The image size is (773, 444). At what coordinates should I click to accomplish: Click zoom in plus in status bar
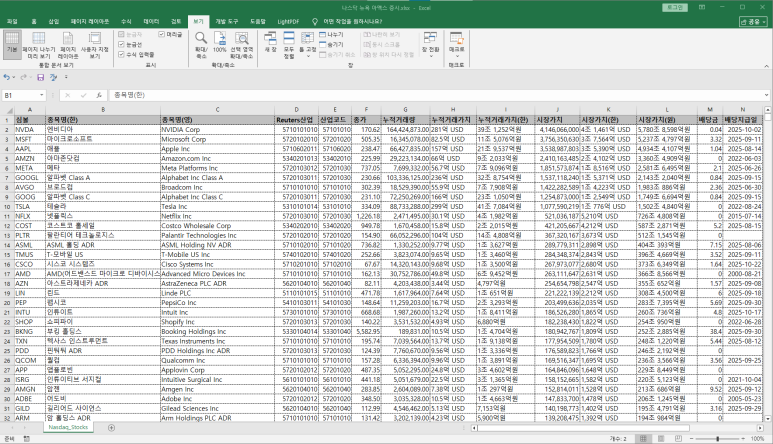click(744, 438)
